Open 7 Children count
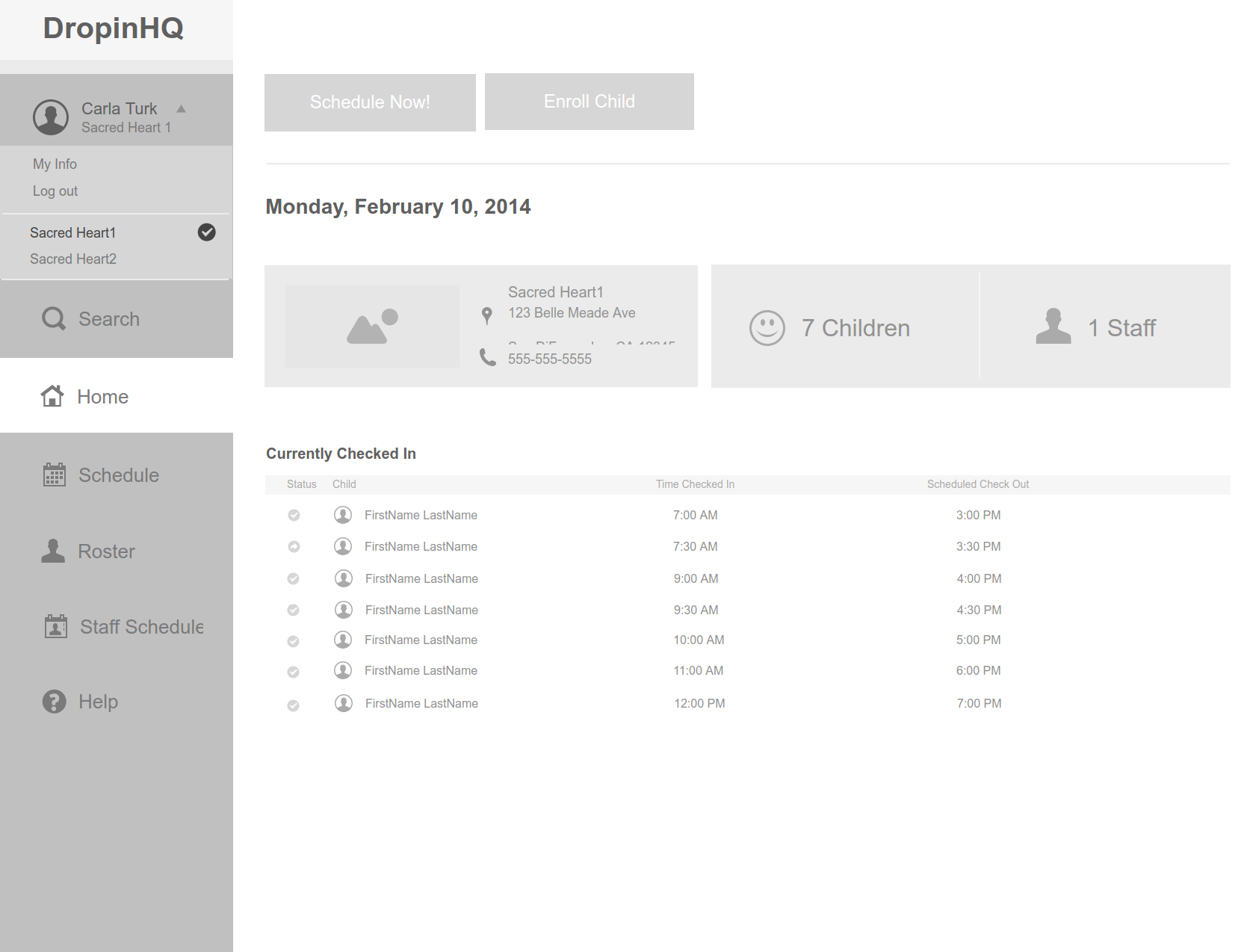This screenshot has height=952, width=1256. [856, 328]
